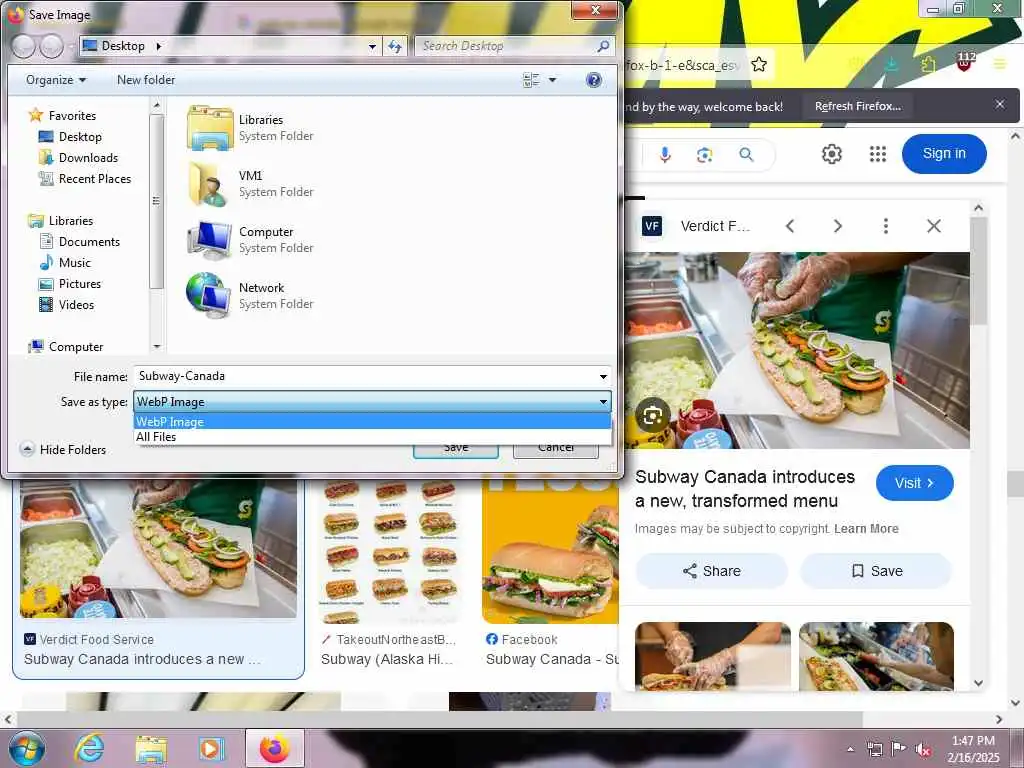Viewport: 1024px width, 768px height.
Task: Bookmark this page with the star icon
Action: coord(758,65)
